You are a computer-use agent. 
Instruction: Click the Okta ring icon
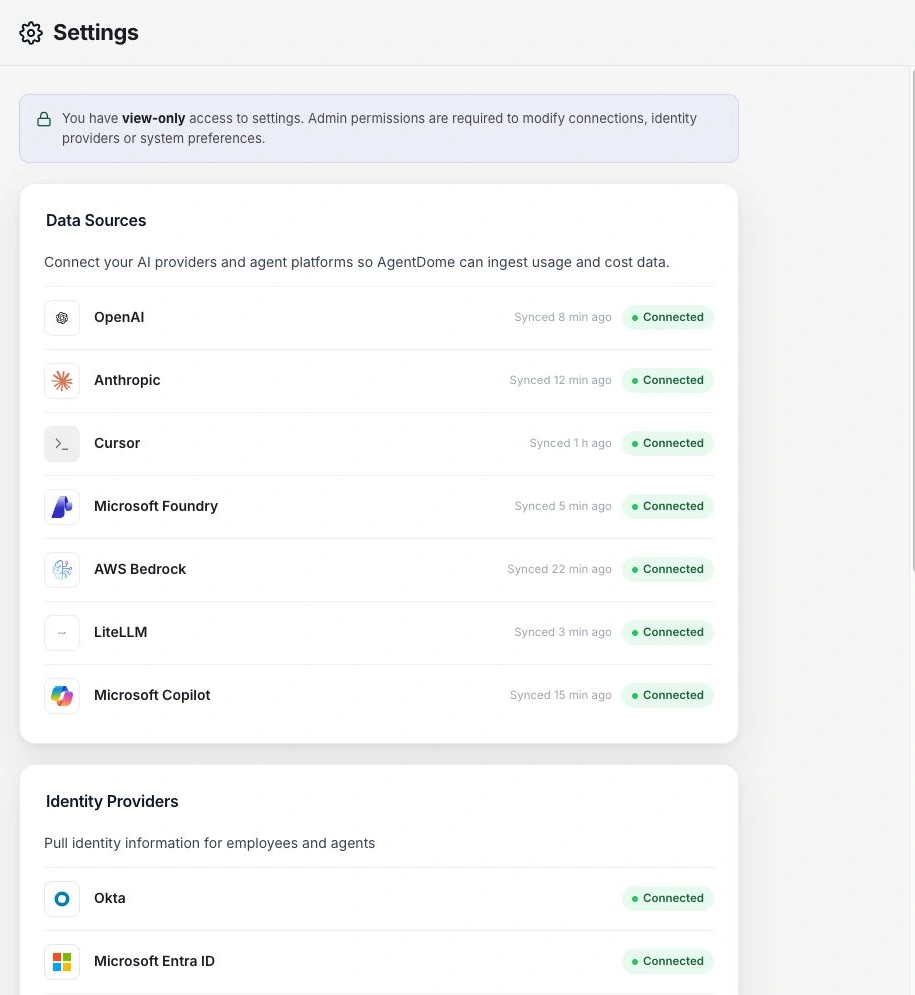pyautogui.click(x=62, y=899)
